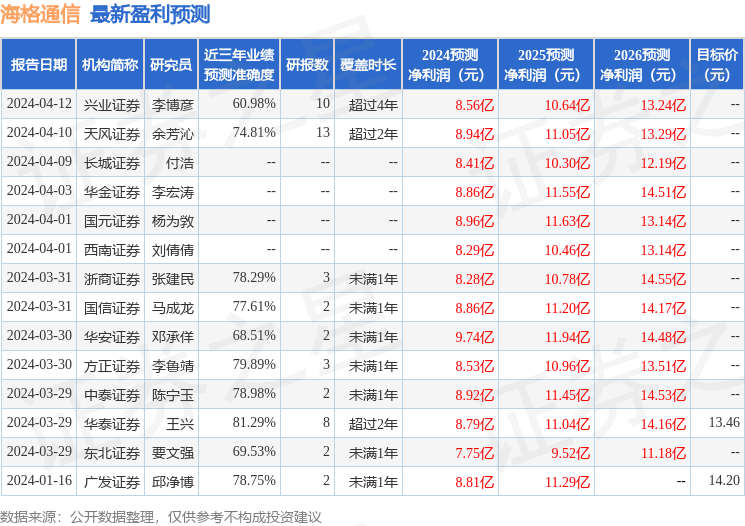Click researcher name 邱净博
The height and width of the screenshot is (526, 745).
[x=172, y=482]
